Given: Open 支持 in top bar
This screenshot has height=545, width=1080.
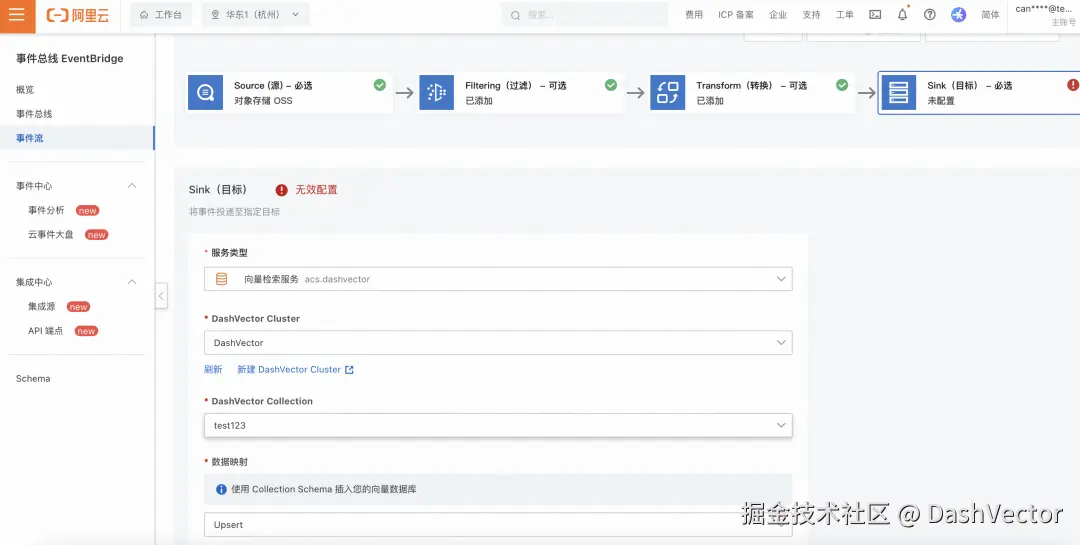Looking at the screenshot, I should point(811,14).
